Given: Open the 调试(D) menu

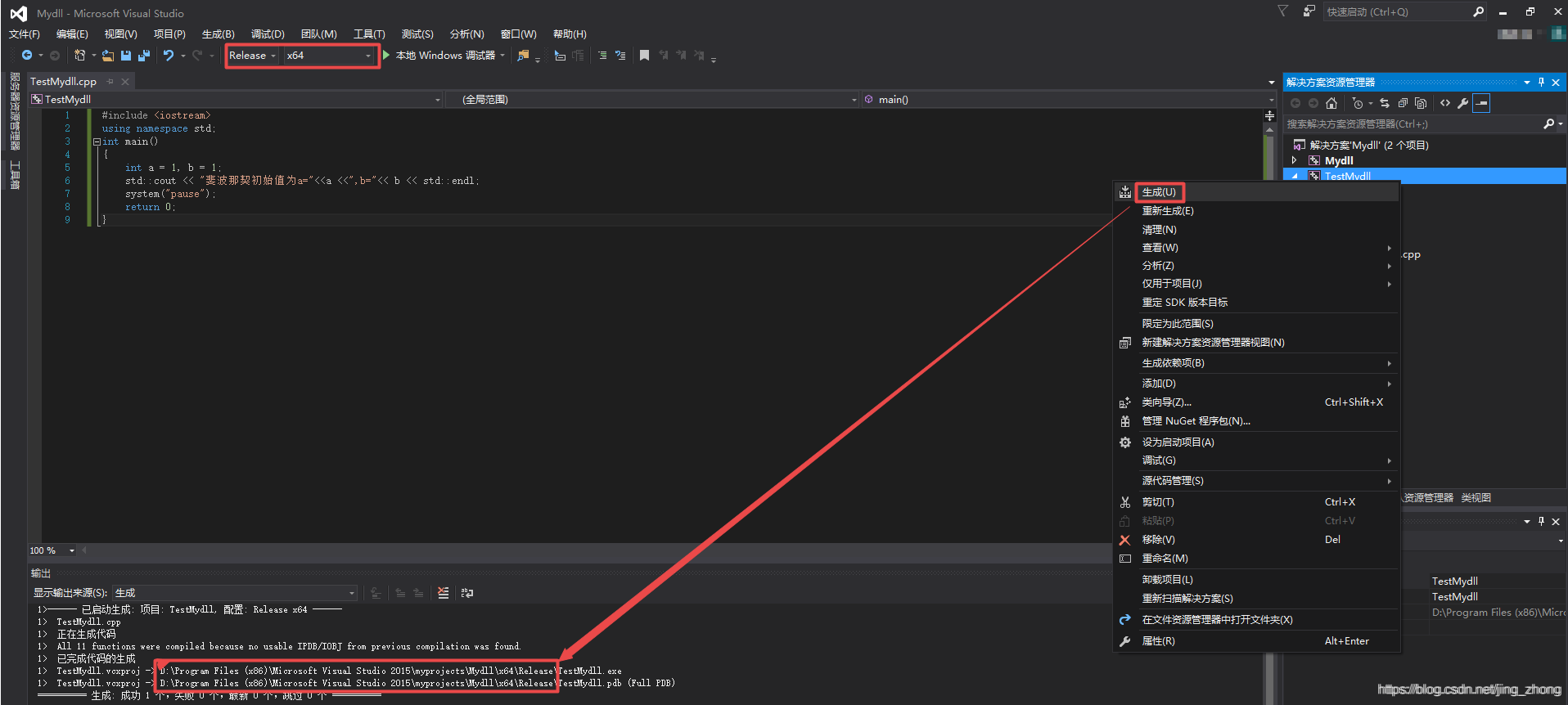Looking at the screenshot, I should [x=268, y=34].
